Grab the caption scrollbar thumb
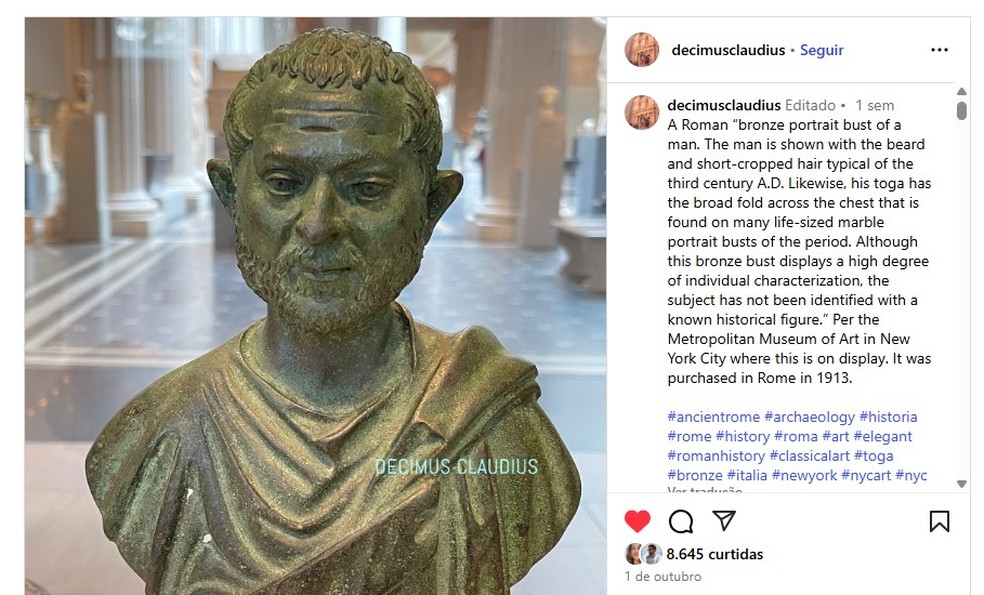This screenshot has height=595, width=984. 961,110
